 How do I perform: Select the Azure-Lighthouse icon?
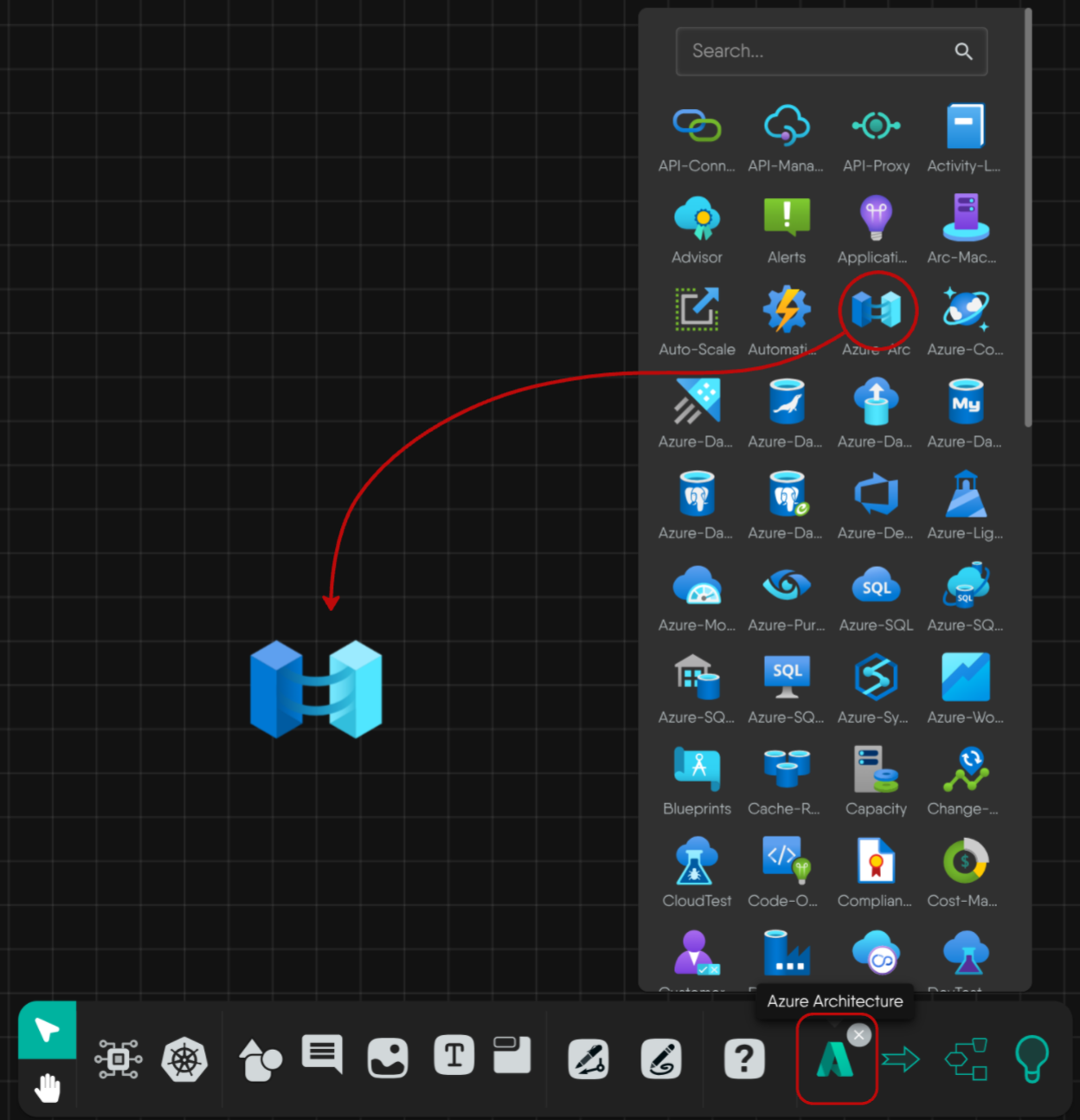point(966,493)
